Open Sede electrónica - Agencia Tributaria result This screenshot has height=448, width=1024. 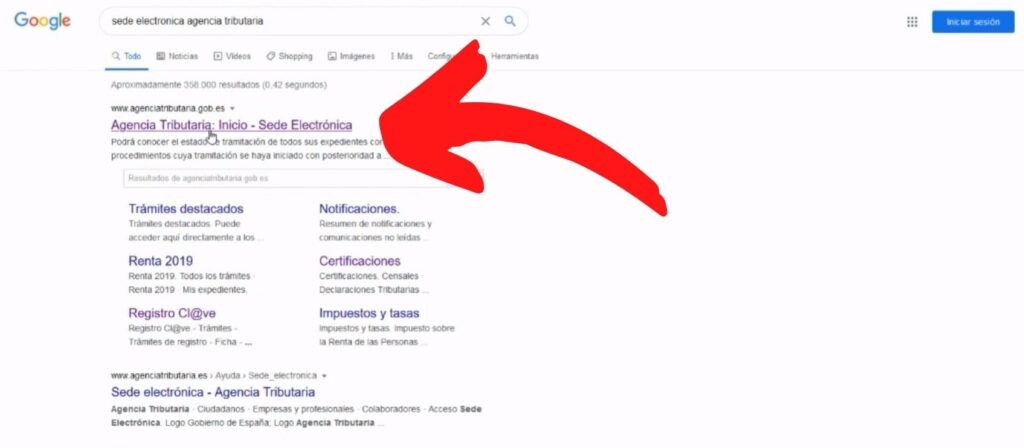(213, 392)
